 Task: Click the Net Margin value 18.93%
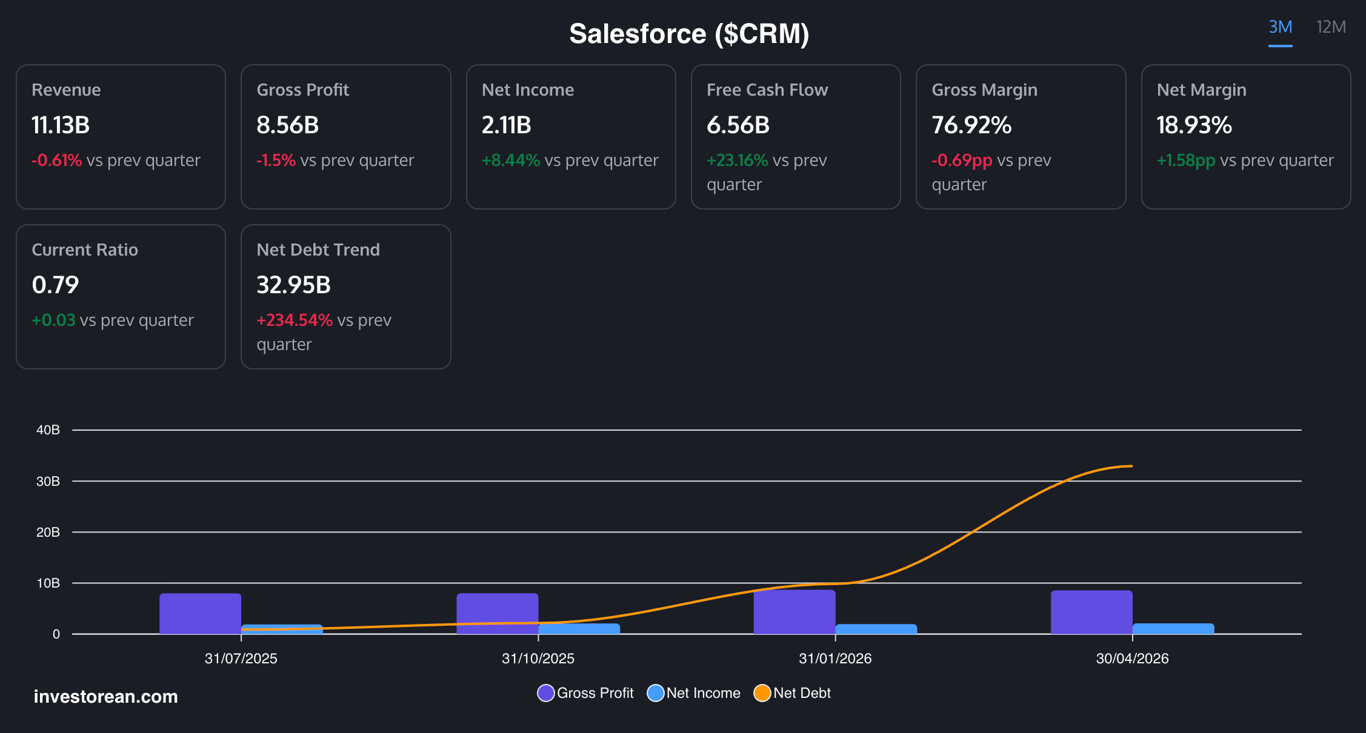click(x=1195, y=125)
